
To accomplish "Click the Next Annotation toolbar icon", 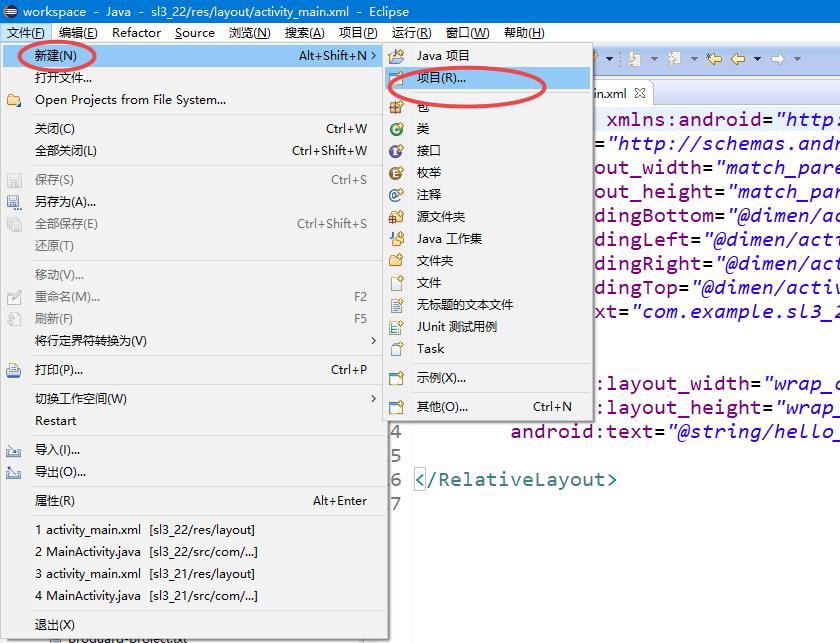I will tap(634, 58).
